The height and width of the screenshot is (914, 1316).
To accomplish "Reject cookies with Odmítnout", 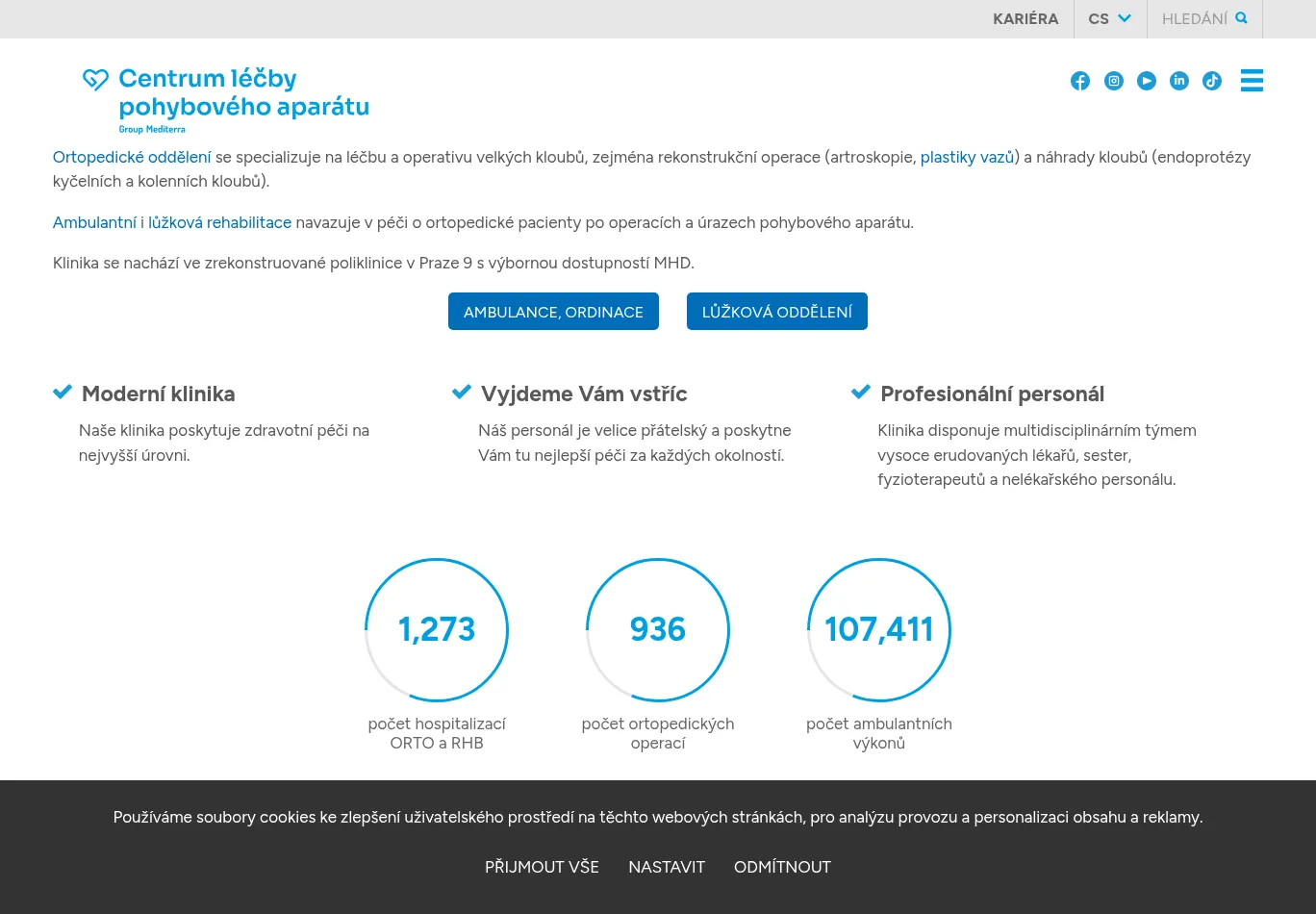I will (x=782, y=867).
